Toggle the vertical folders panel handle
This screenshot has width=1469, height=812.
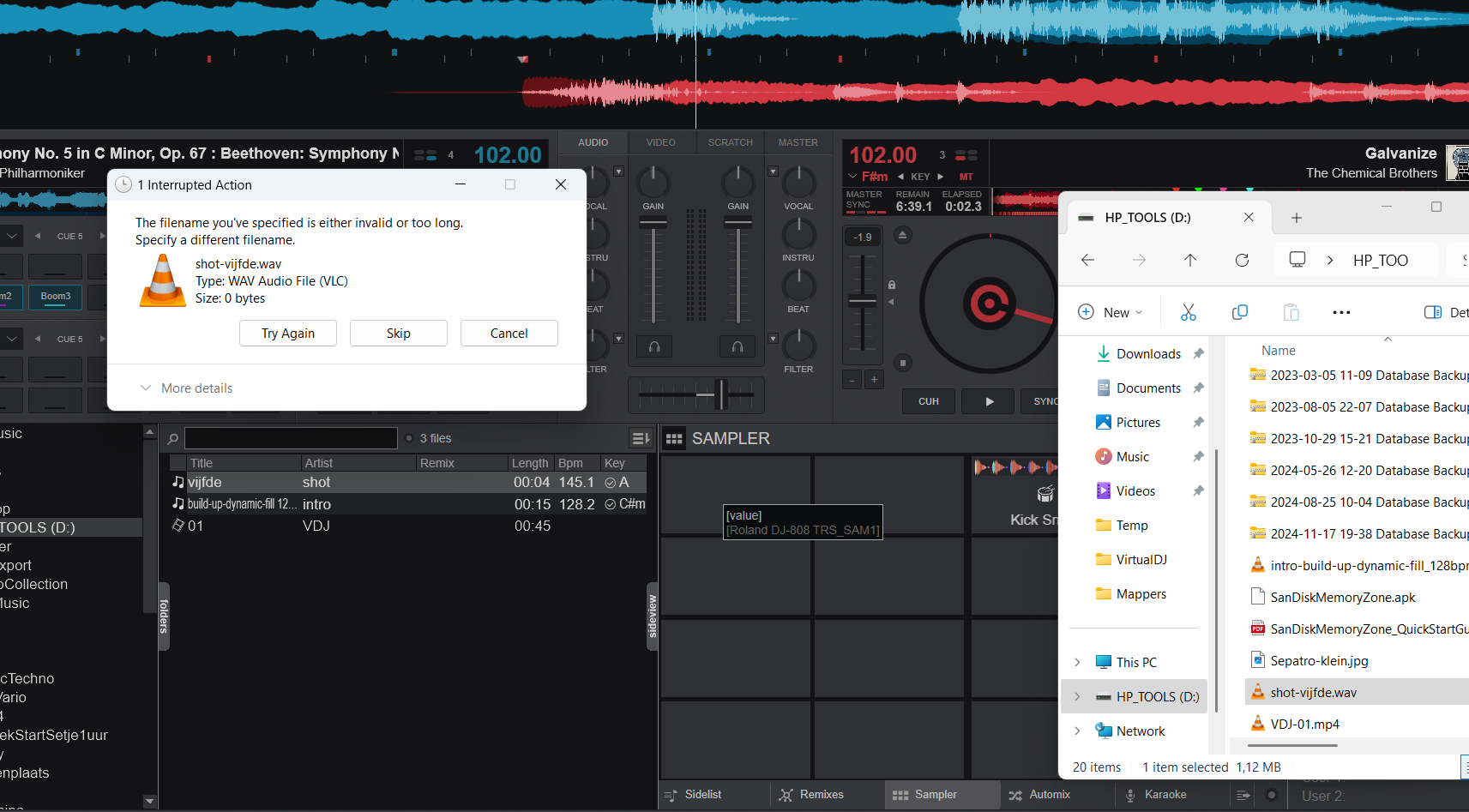(x=164, y=617)
